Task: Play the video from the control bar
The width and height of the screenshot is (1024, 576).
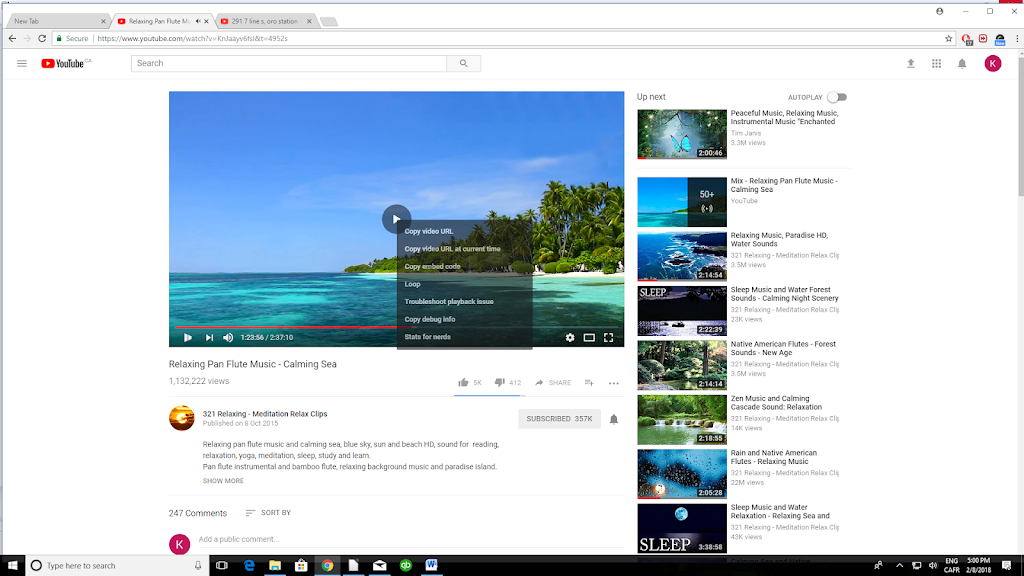Action: (187, 338)
